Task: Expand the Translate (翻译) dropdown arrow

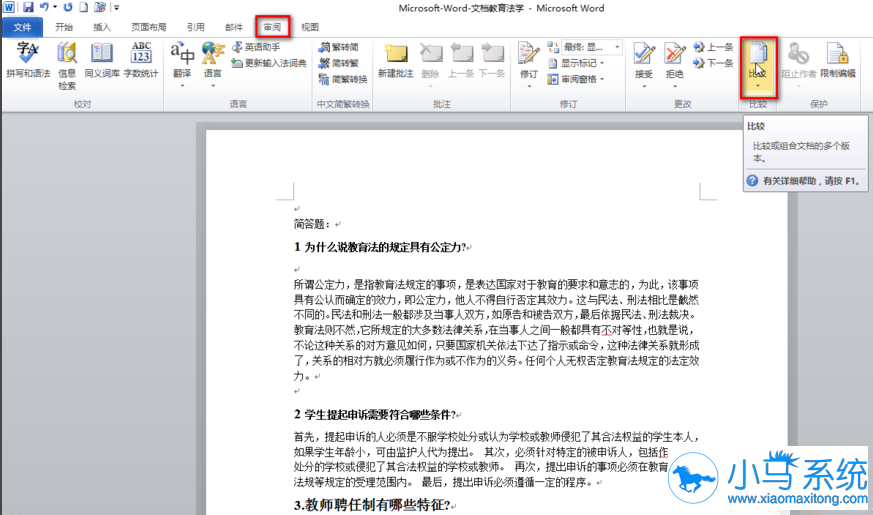Action: tap(182, 86)
